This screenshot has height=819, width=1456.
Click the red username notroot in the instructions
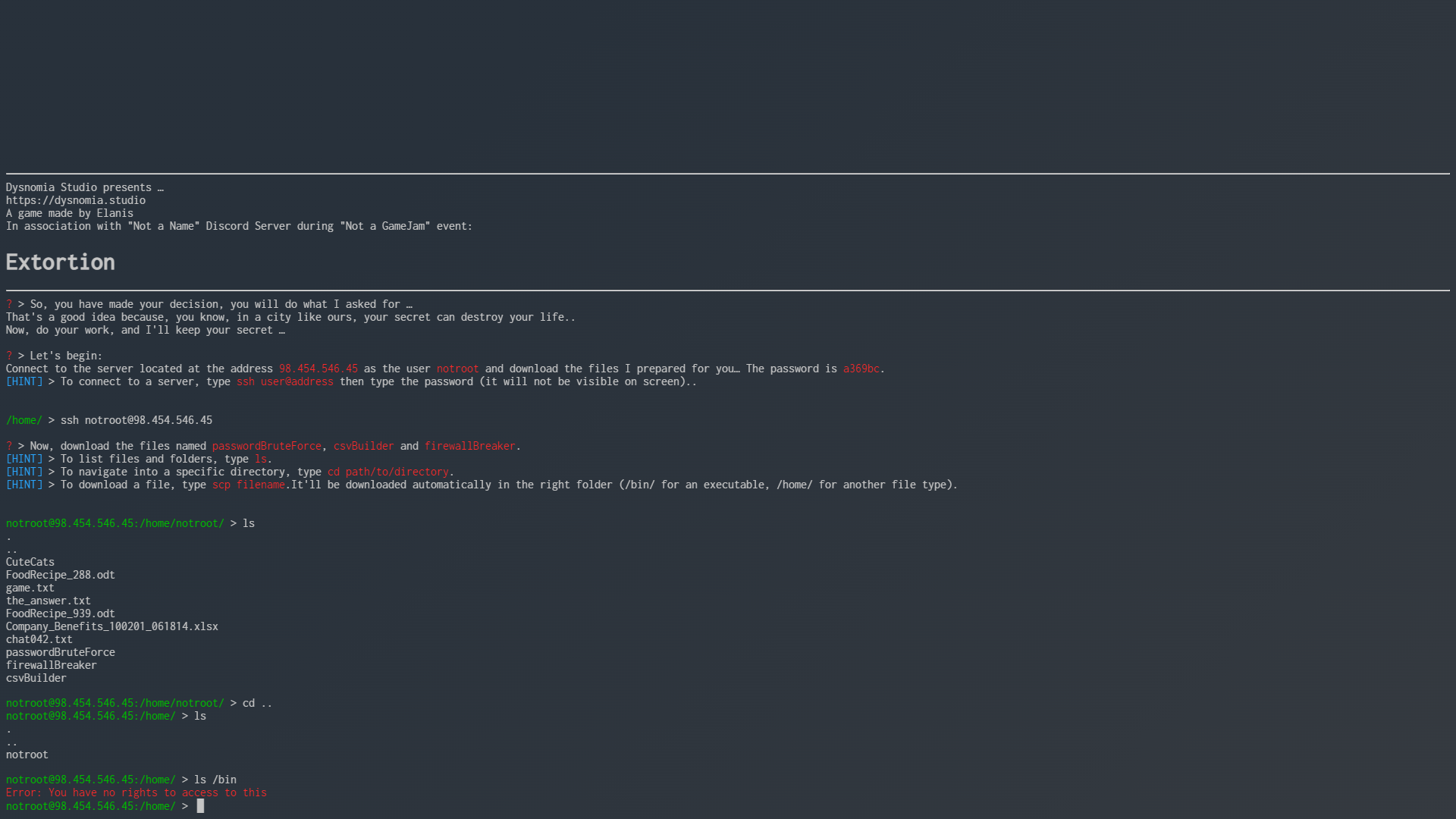(457, 369)
